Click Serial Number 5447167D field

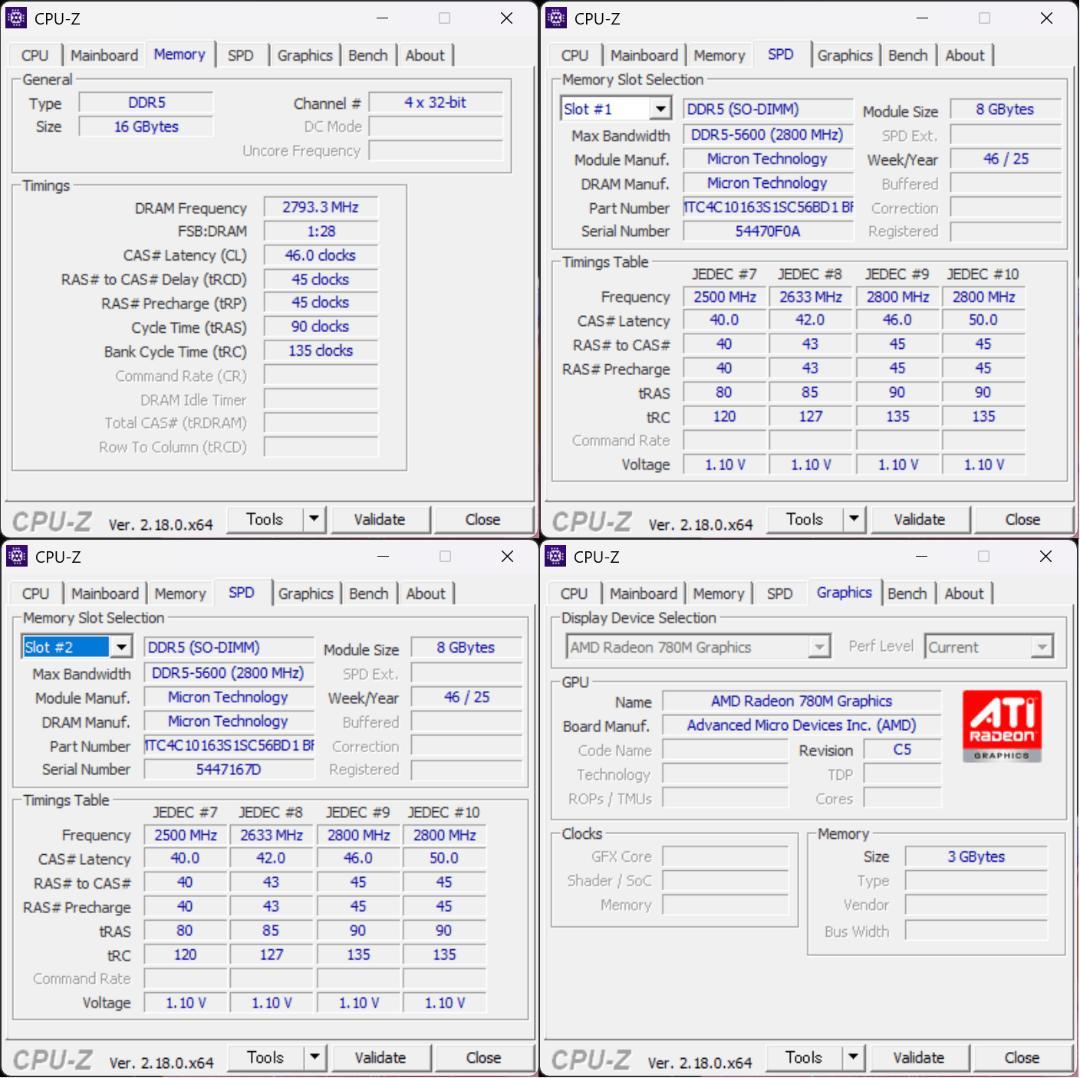(229, 769)
